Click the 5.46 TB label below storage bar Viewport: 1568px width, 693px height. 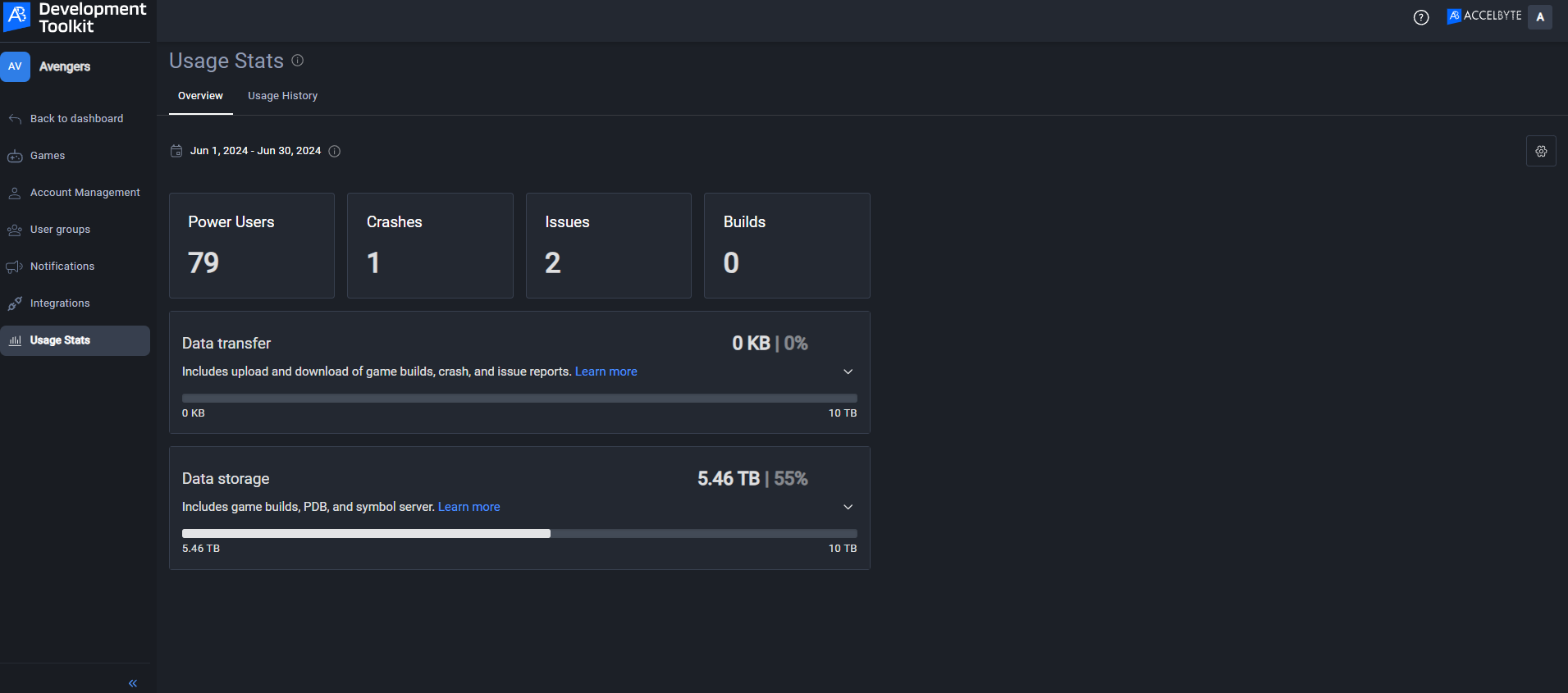tap(201, 549)
